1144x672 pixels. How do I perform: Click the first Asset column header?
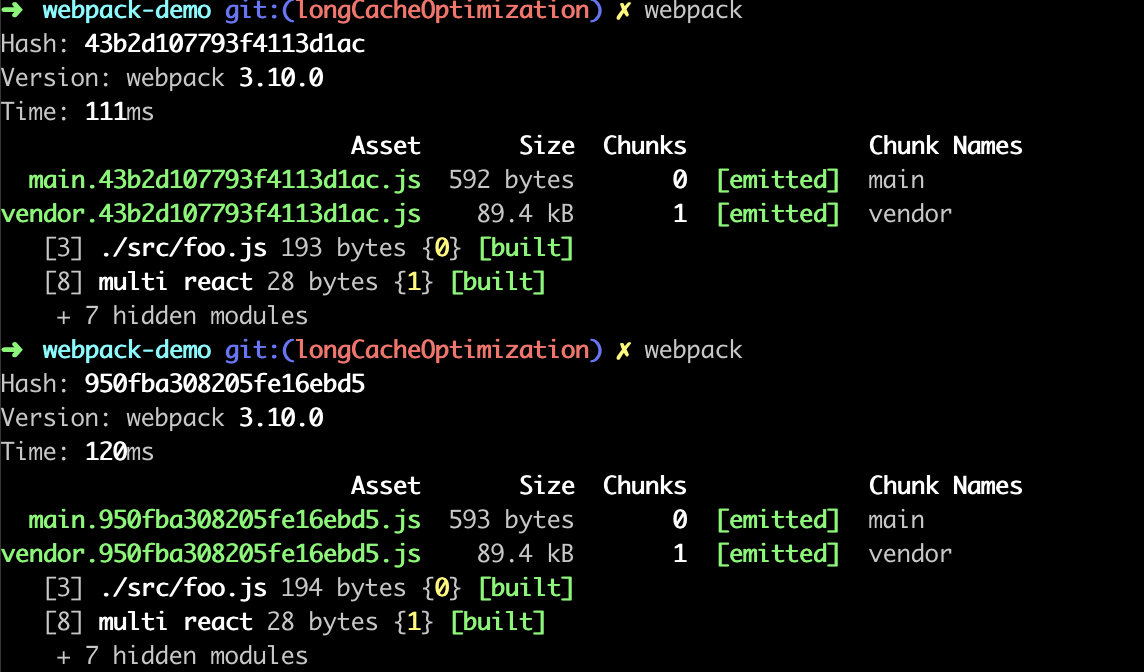pyautogui.click(x=385, y=146)
